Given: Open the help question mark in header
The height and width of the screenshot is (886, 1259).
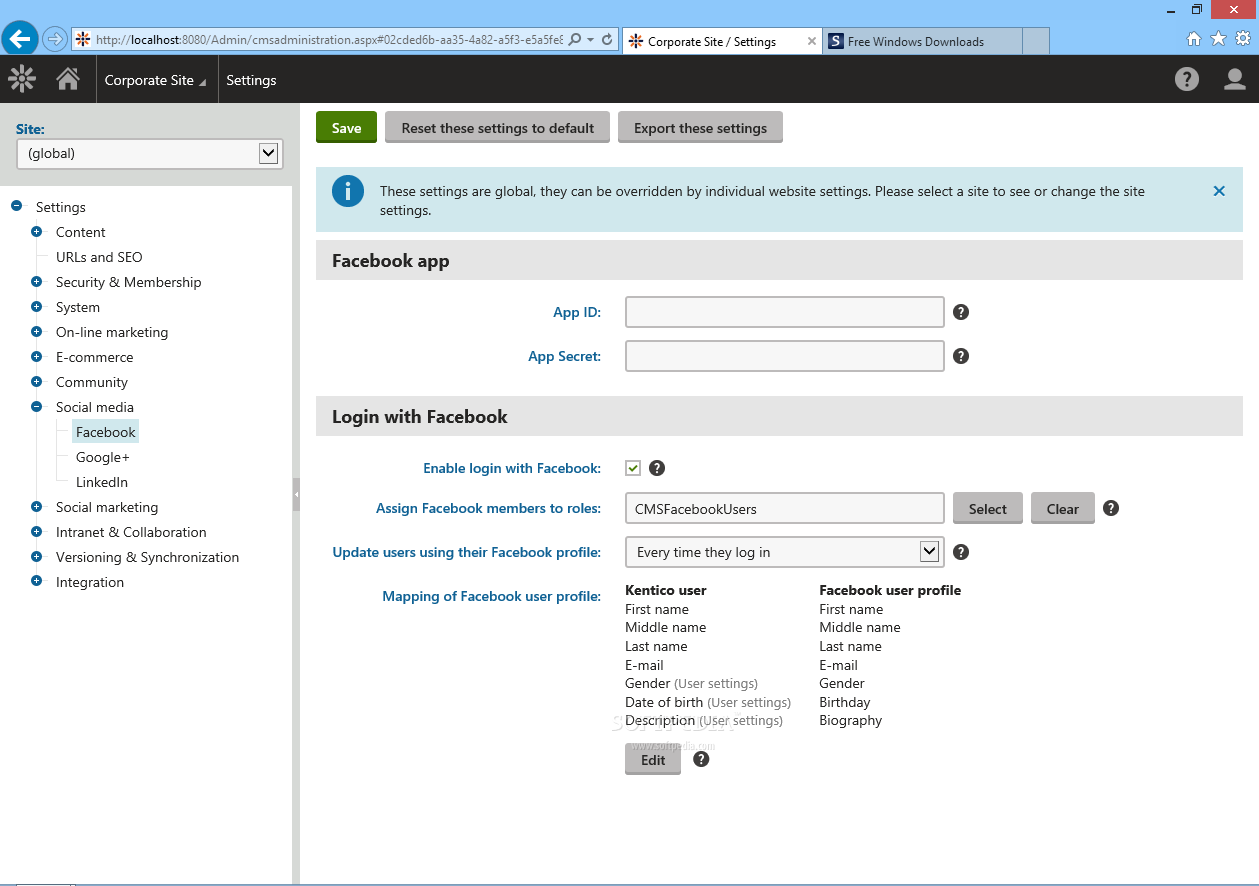Looking at the screenshot, I should point(1187,79).
